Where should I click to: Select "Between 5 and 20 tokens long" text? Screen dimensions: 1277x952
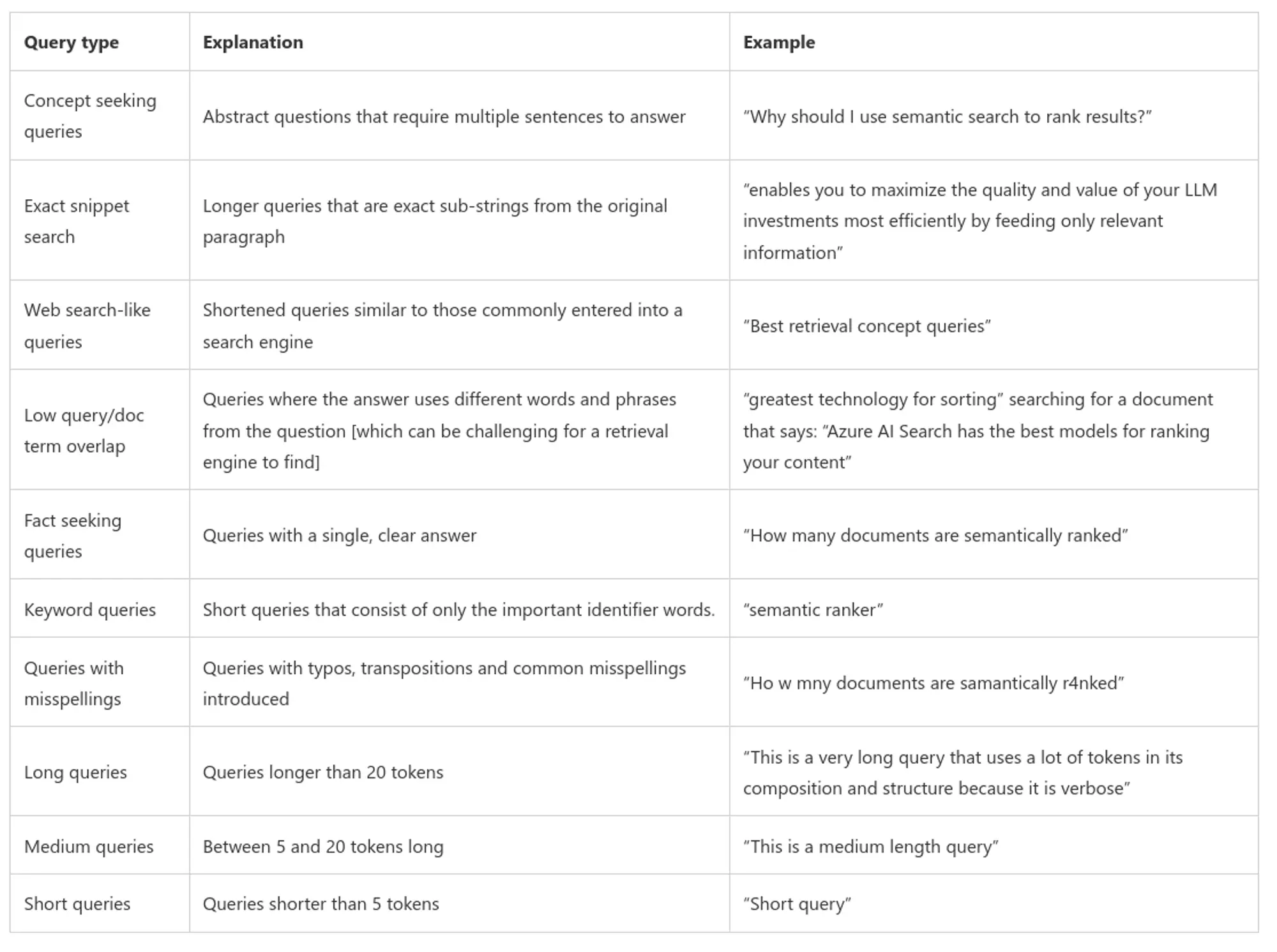pyautogui.click(x=323, y=847)
